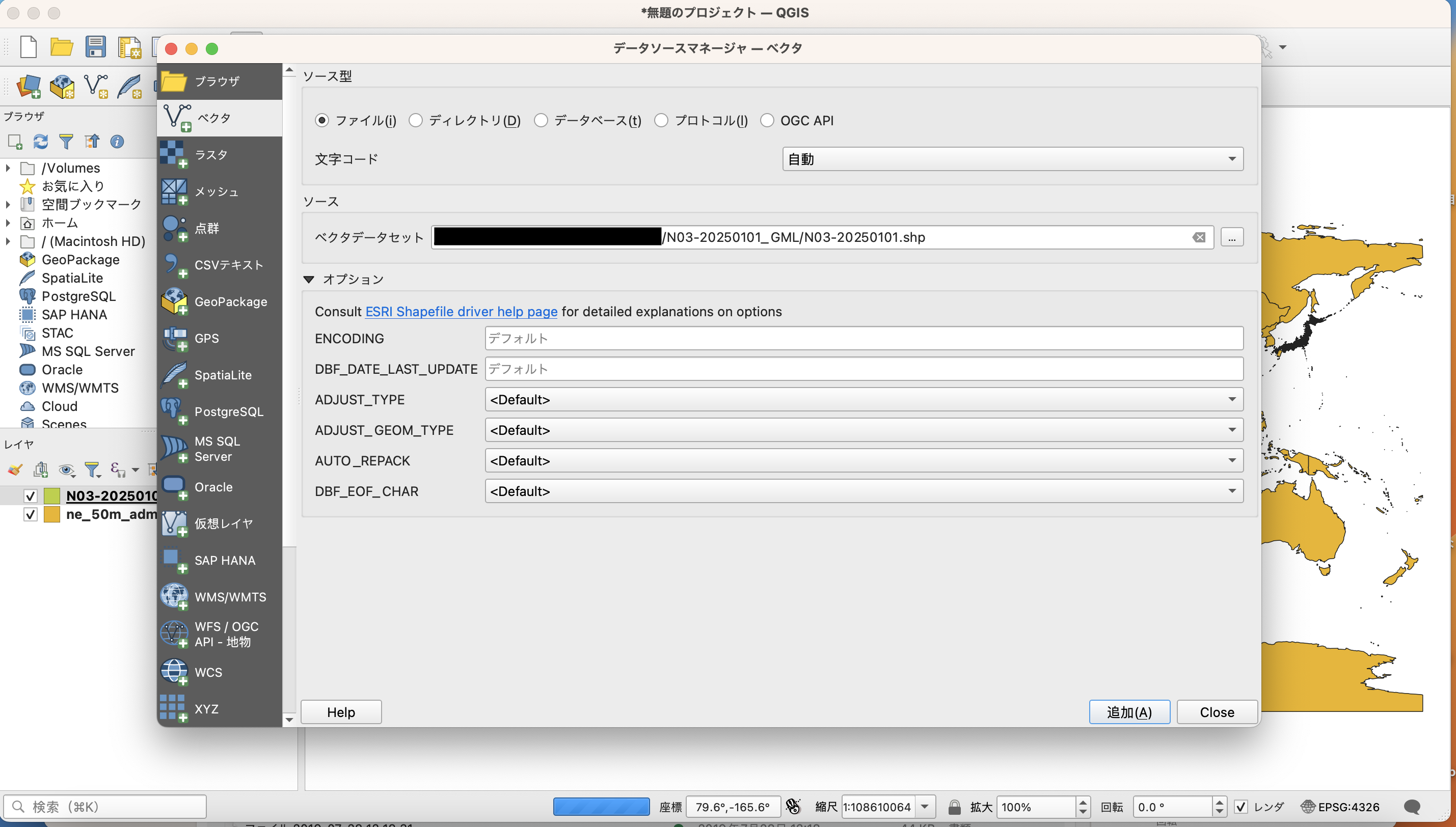This screenshot has height=827, width=1456.
Task: Click the ENCODING input field
Action: [x=864, y=339]
